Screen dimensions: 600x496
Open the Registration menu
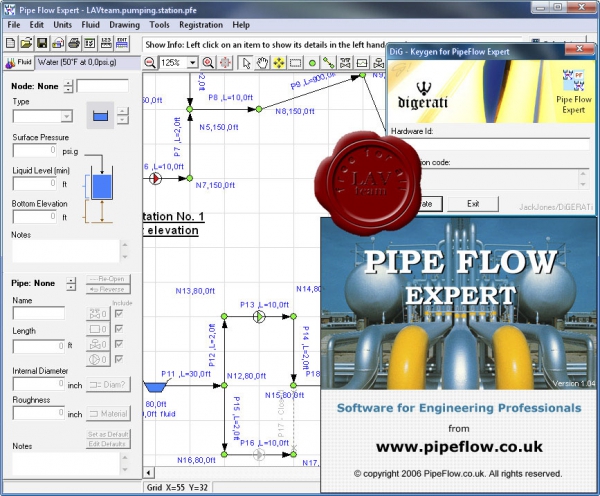pos(201,25)
